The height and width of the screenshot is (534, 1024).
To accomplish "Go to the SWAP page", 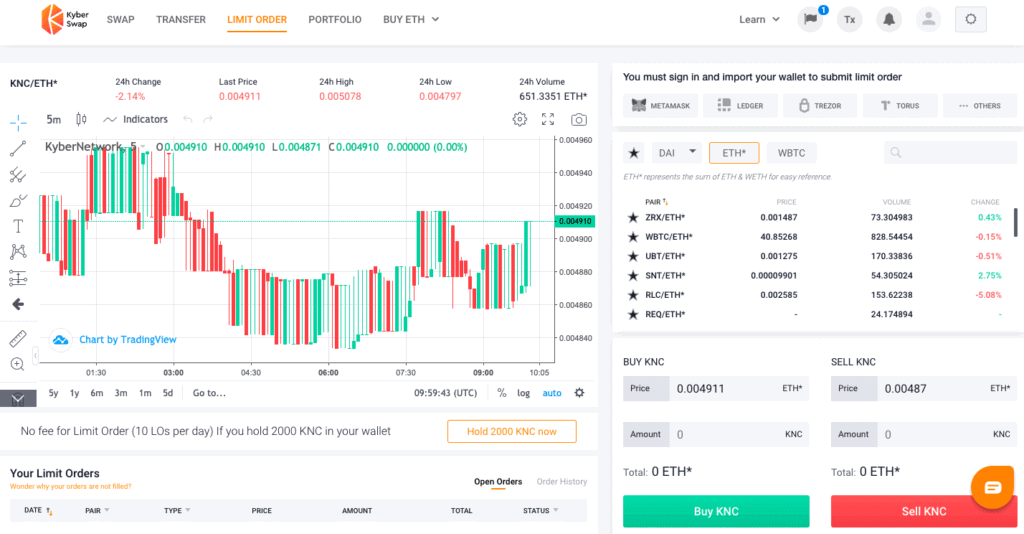I will pyautogui.click(x=121, y=20).
